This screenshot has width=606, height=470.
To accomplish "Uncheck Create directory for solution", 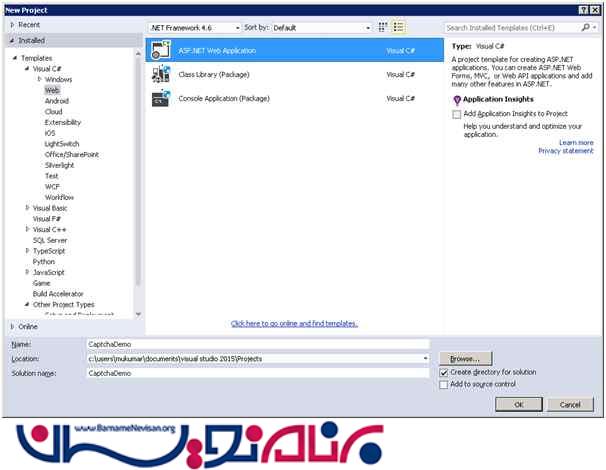I will [x=444, y=373].
